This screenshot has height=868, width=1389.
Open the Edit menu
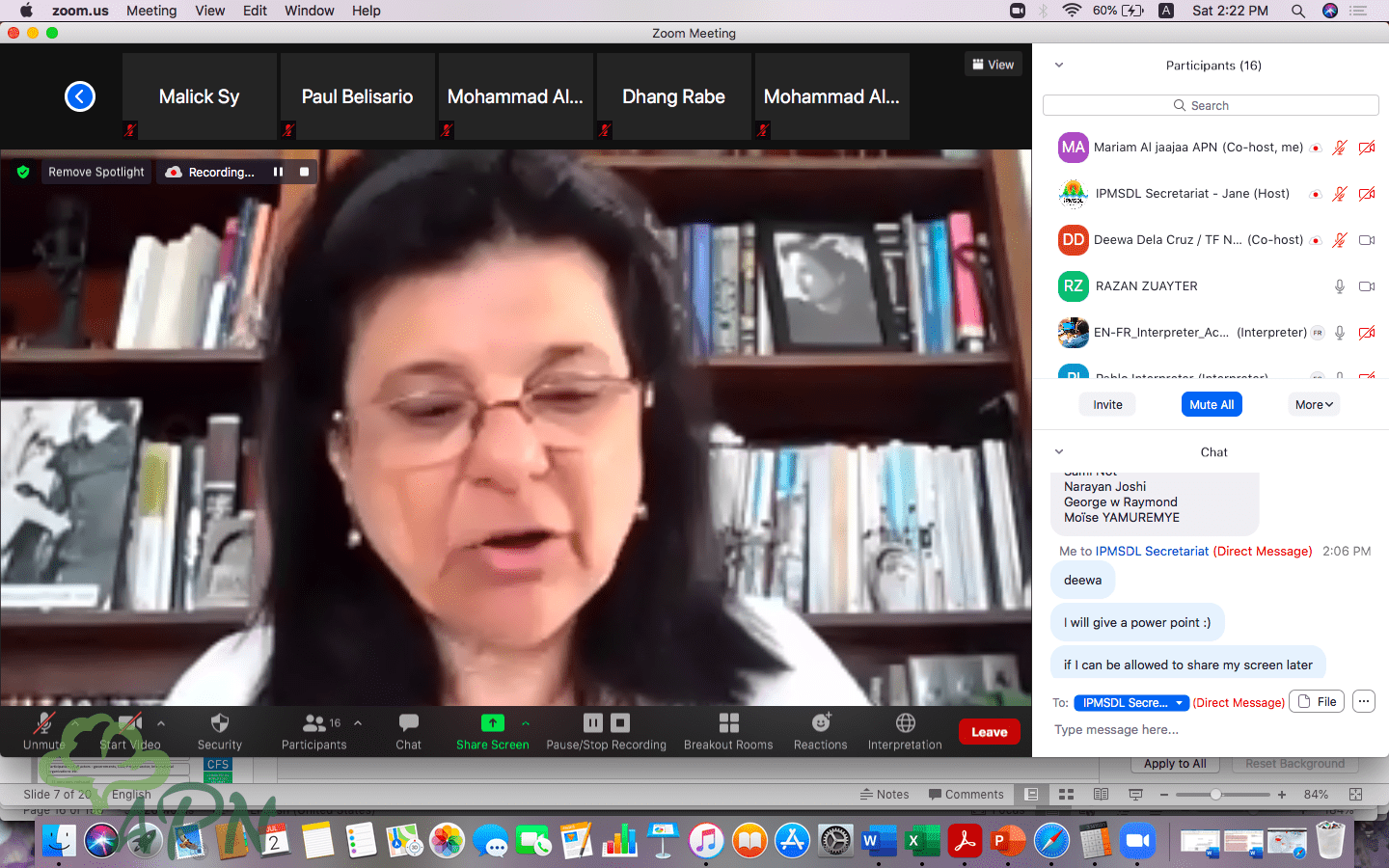pos(255,11)
